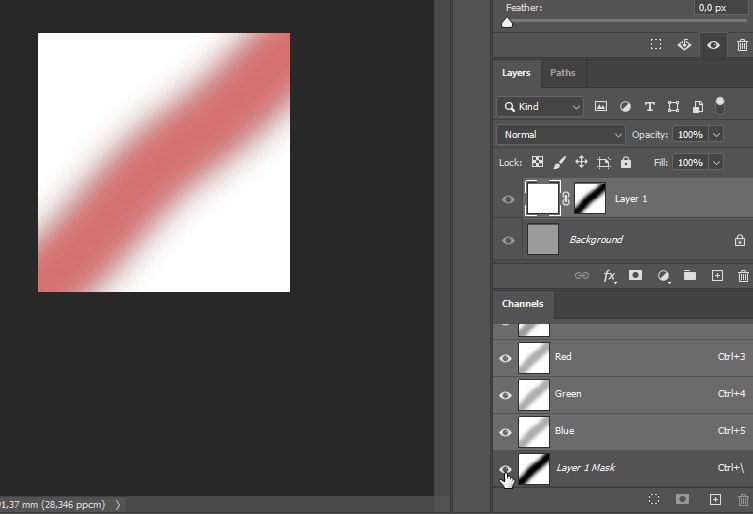Open the Kind filter dropdown
Screen dimensions: 753x514
tap(540, 107)
